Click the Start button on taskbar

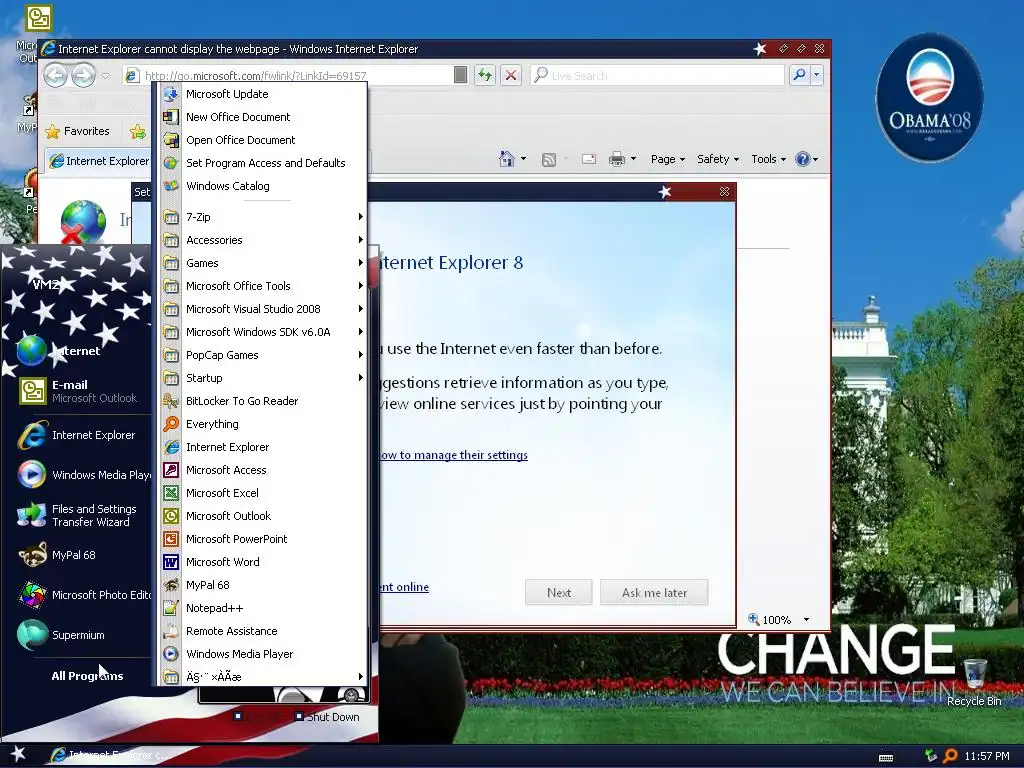tap(18, 755)
